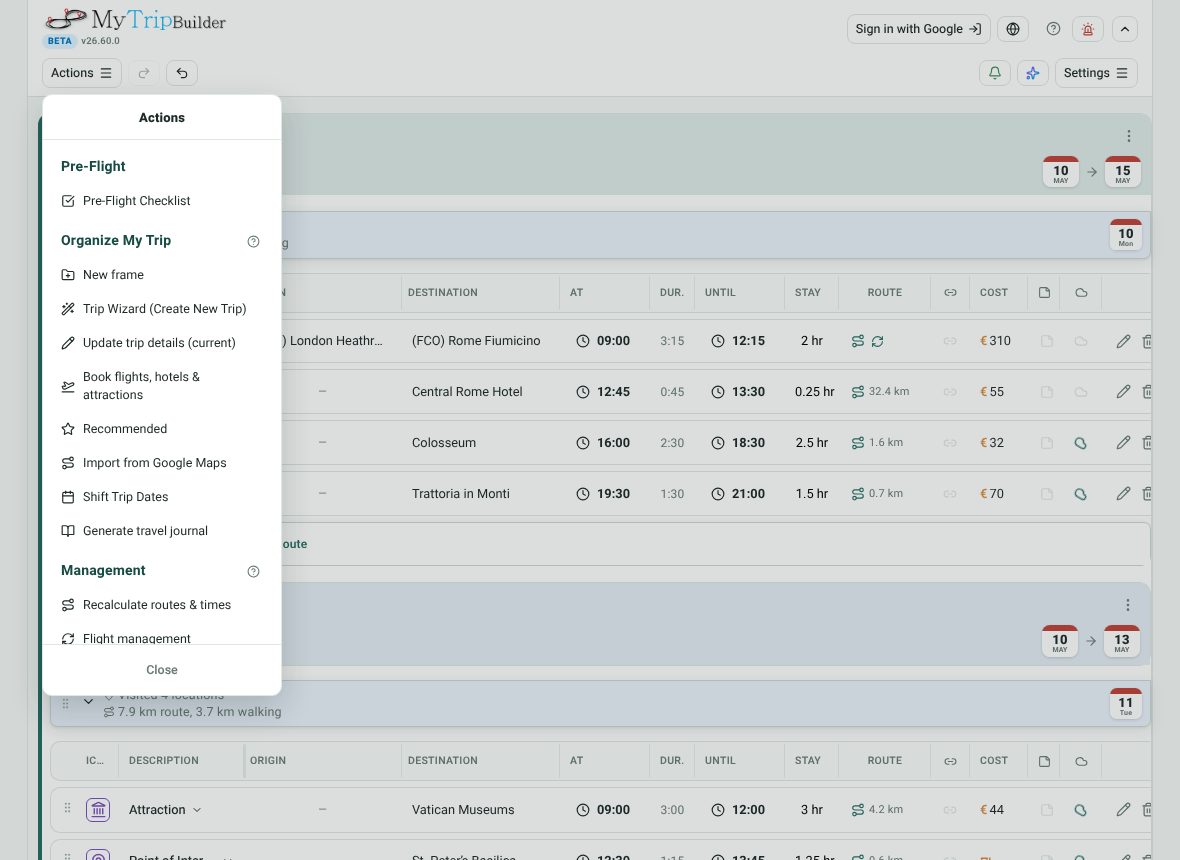Image resolution: width=1180 pixels, height=860 pixels.
Task: Open the language globe icon
Action: tap(1013, 29)
